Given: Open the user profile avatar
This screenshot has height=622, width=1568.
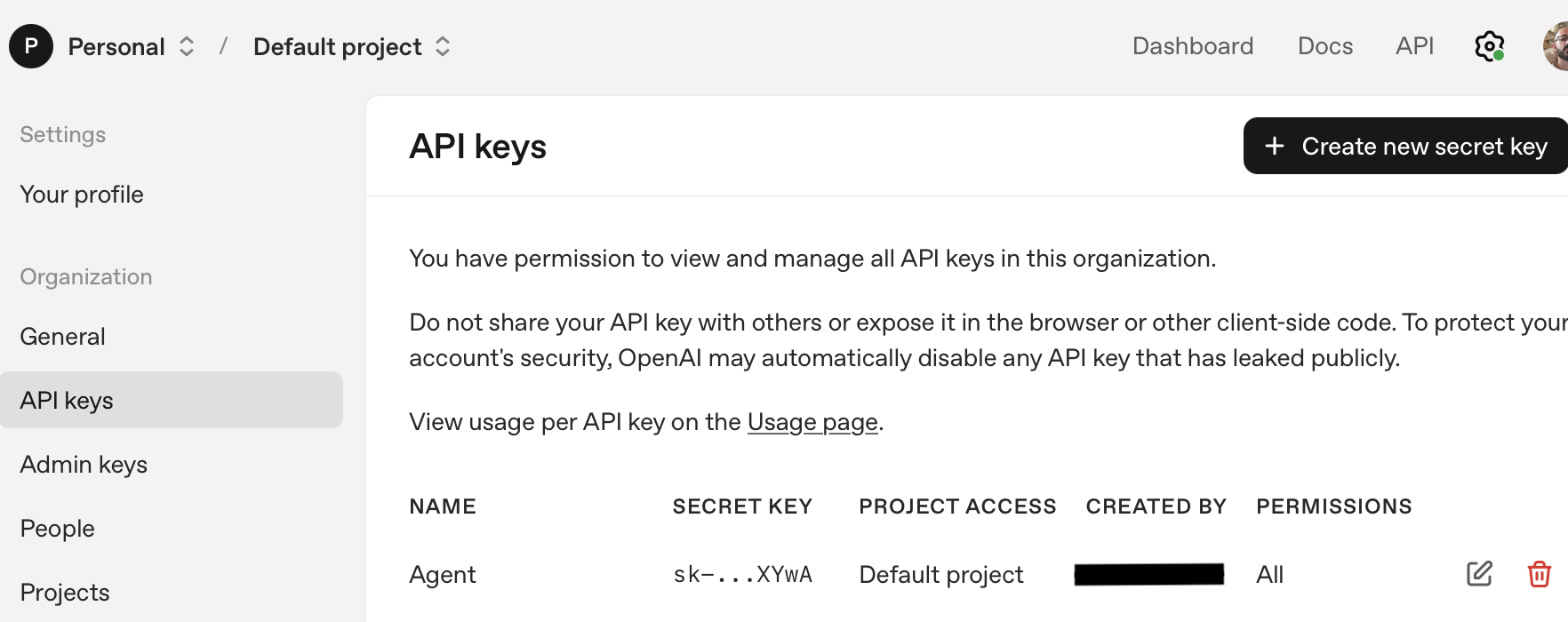Looking at the screenshot, I should click(x=1556, y=46).
